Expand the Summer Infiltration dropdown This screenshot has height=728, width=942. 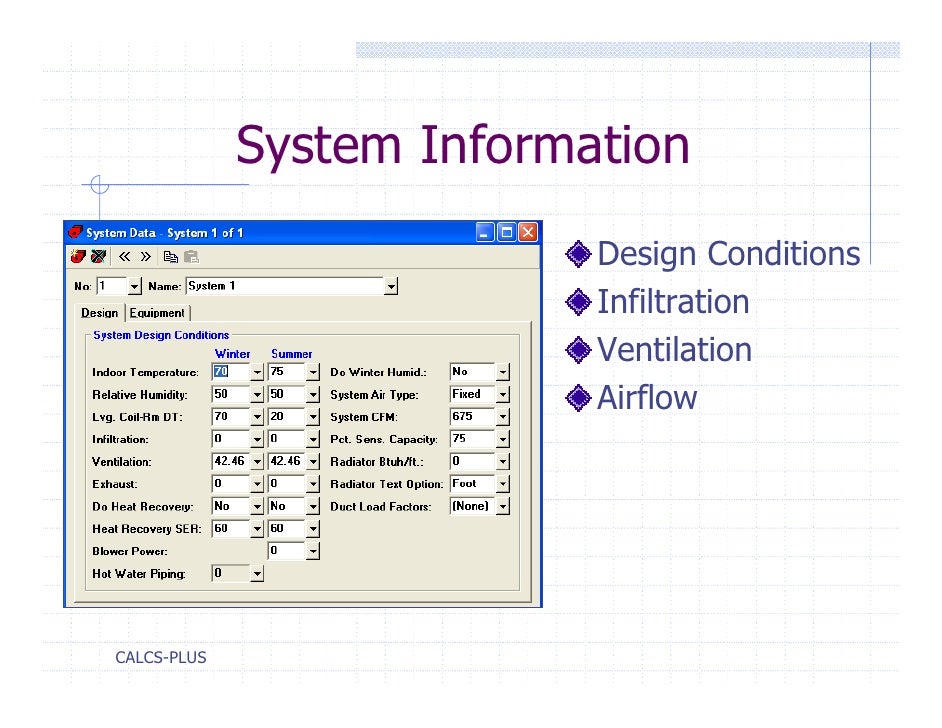pos(313,440)
